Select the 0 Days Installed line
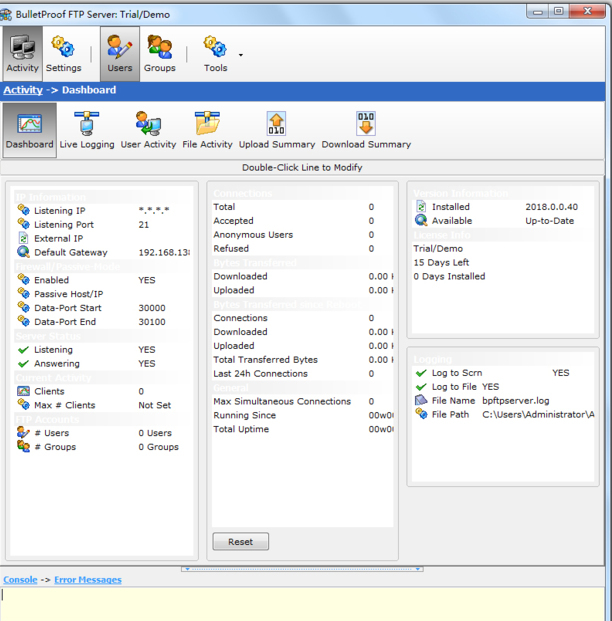The height and width of the screenshot is (621, 612). (449, 276)
